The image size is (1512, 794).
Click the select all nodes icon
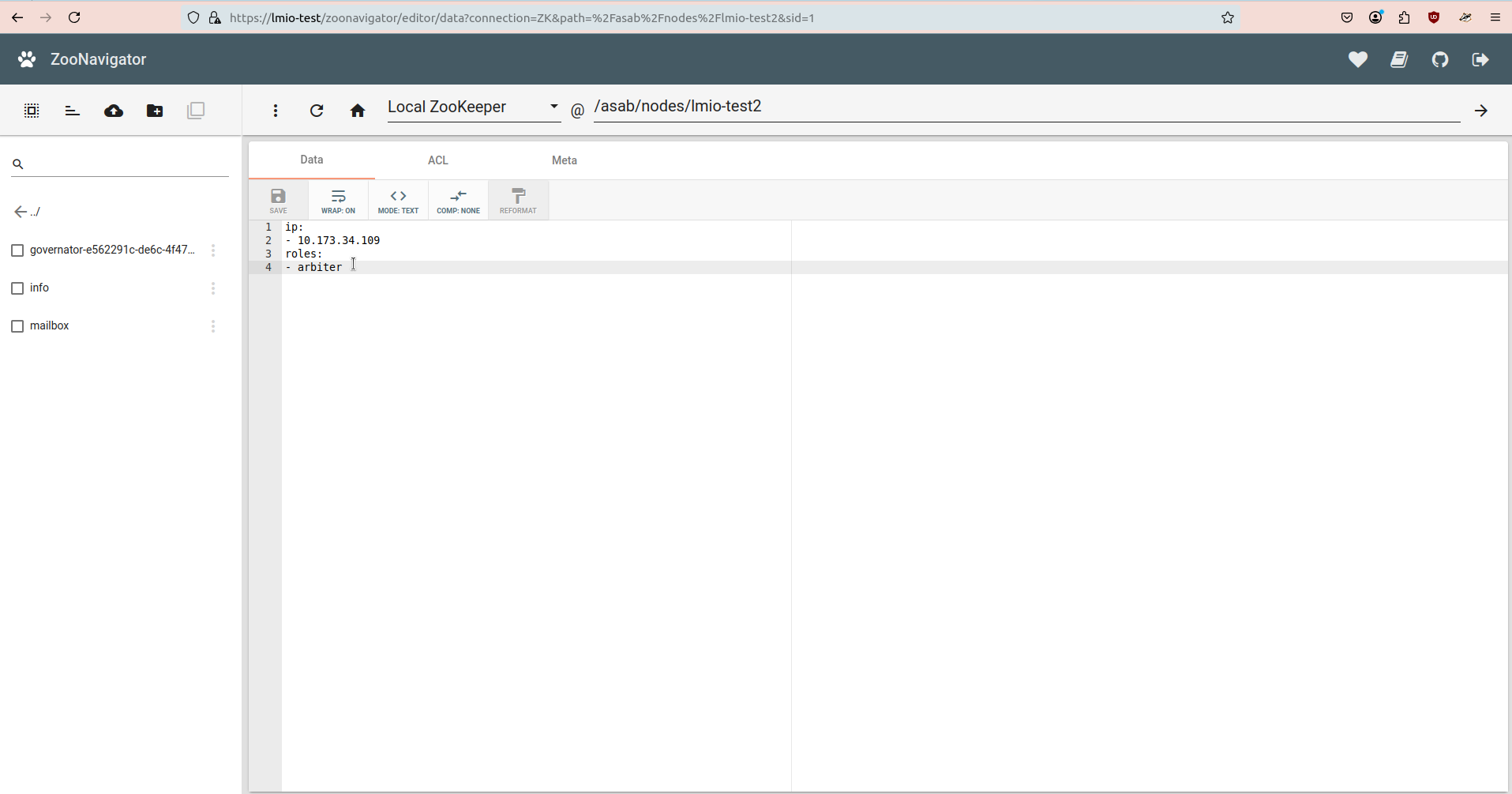pyautogui.click(x=32, y=111)
